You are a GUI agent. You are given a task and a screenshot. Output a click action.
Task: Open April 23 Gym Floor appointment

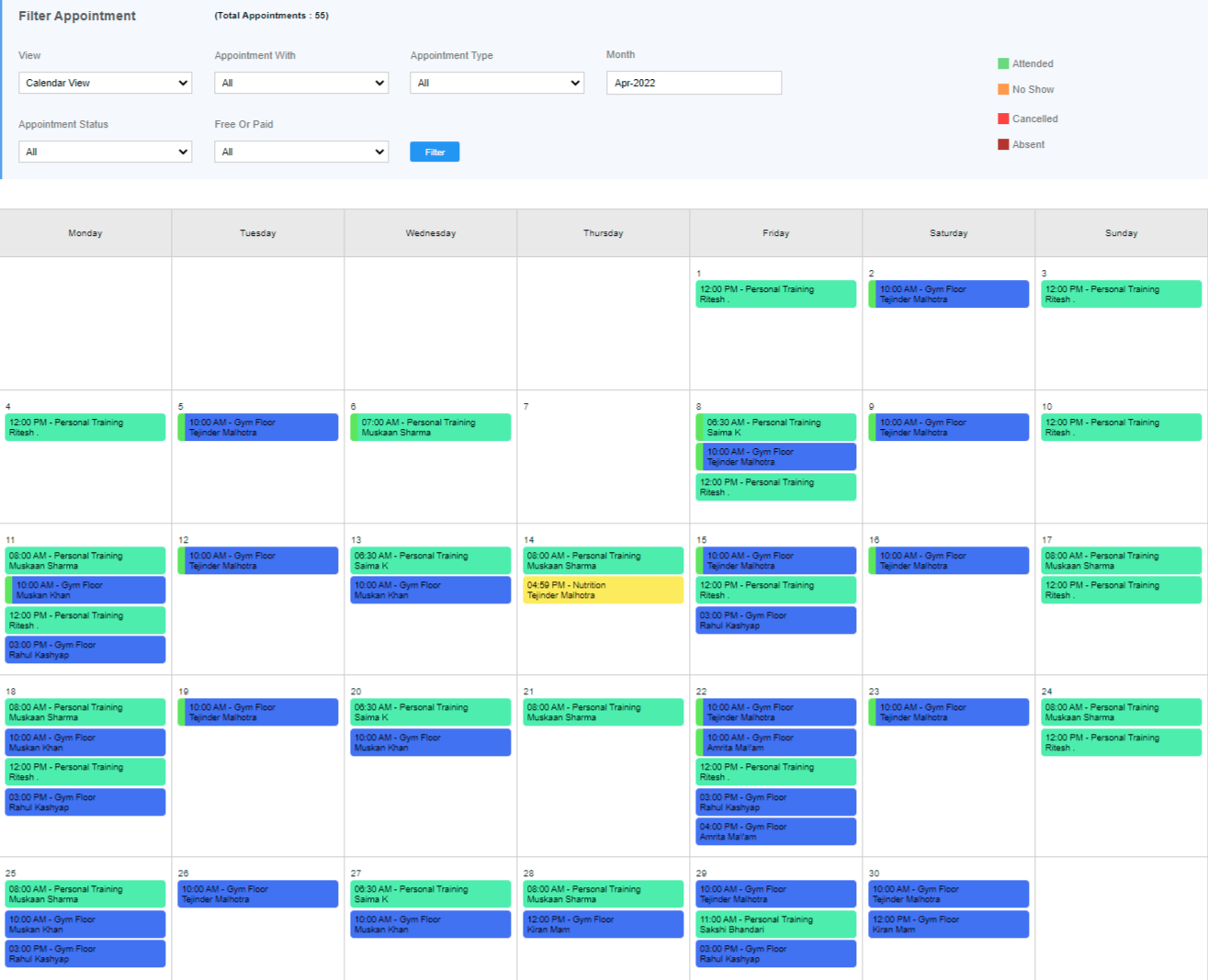949,712
